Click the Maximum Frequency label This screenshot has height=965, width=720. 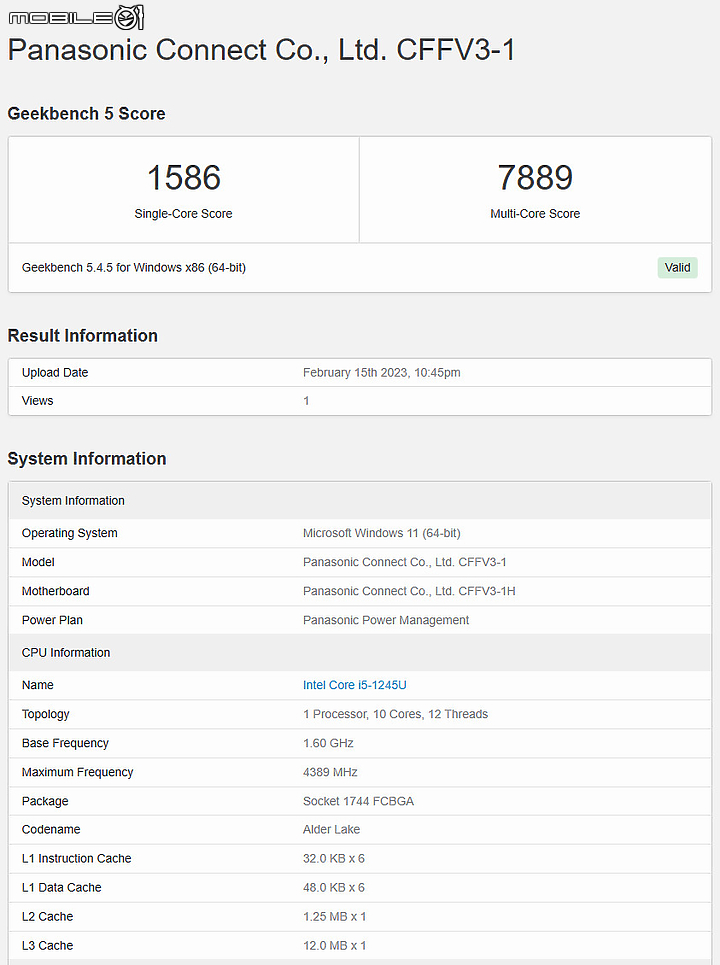[x=78, y=772]
